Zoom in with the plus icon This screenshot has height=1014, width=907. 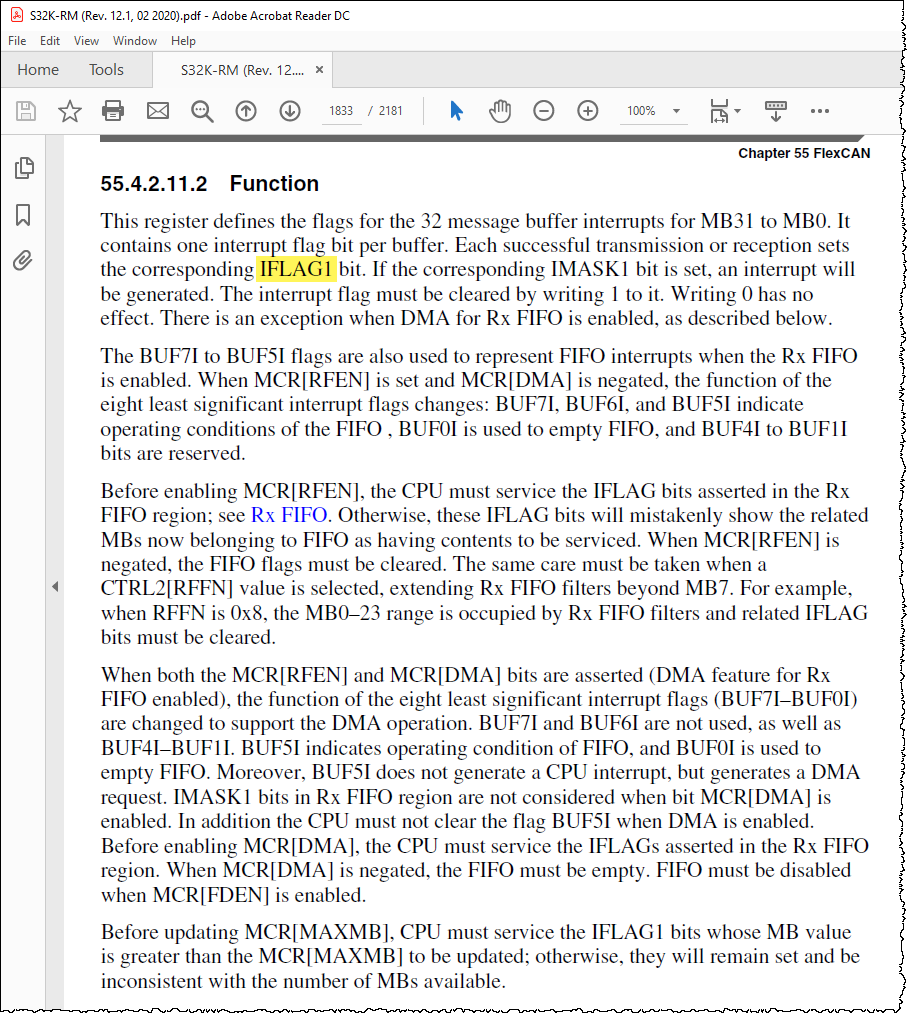coord(587,111)
